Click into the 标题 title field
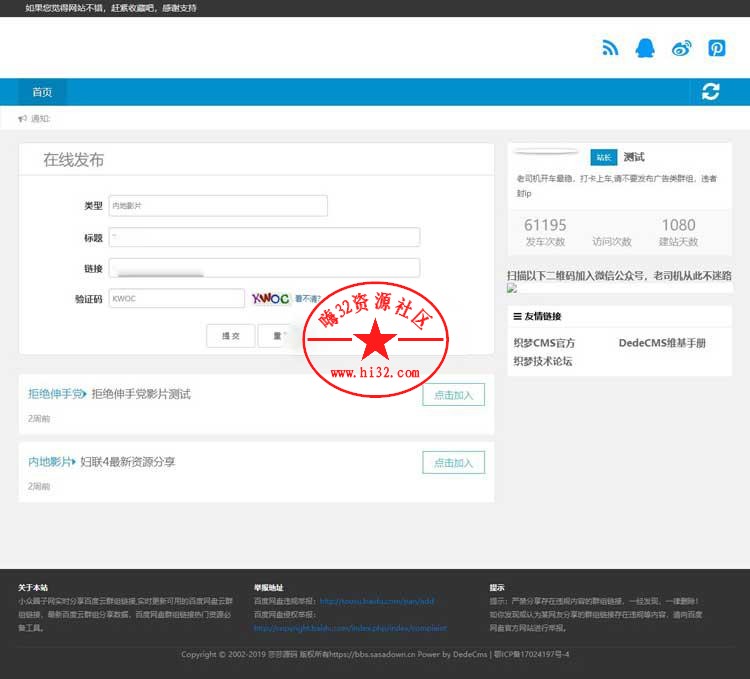750x679 pixels. point(264,237)
